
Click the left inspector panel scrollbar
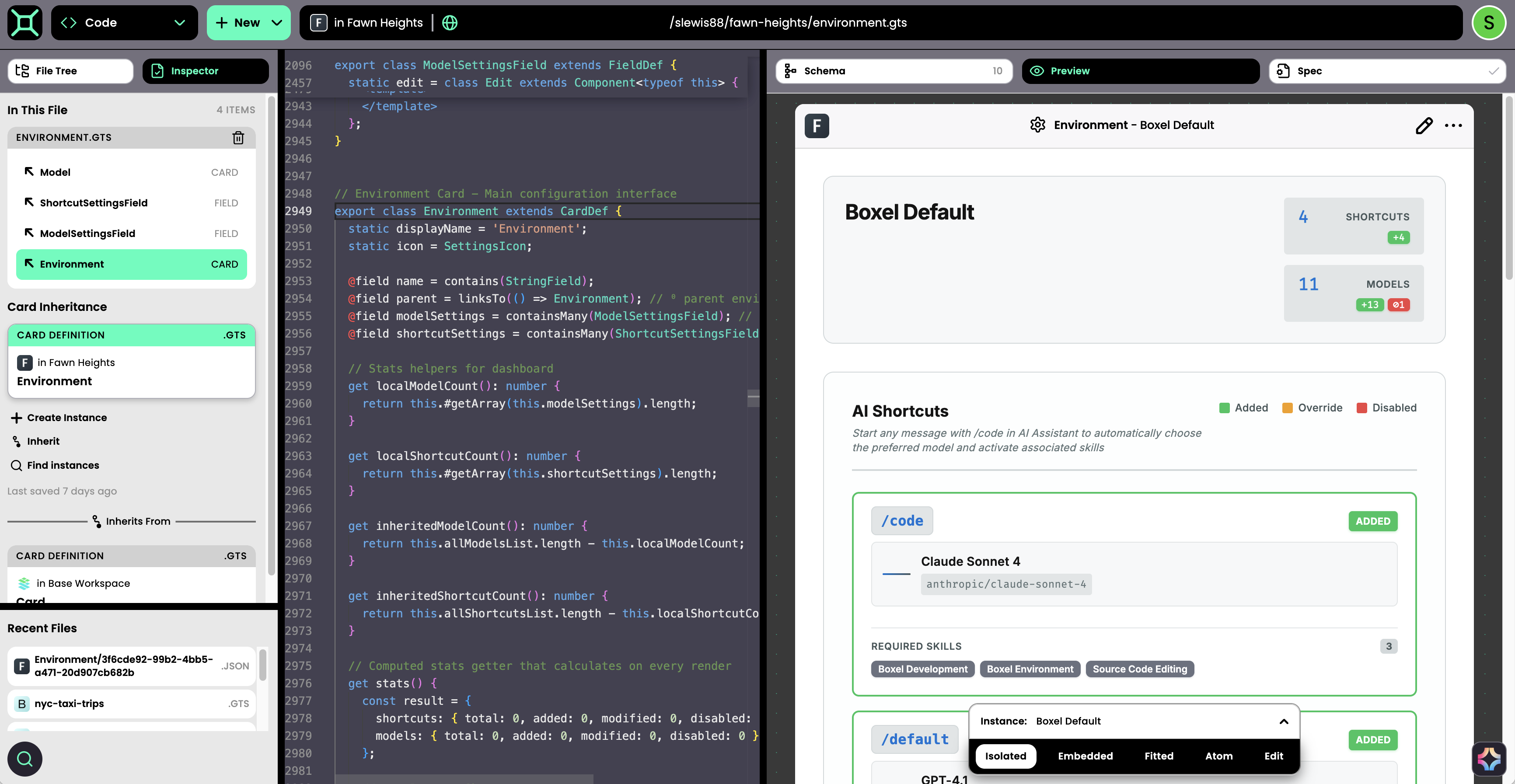271,335
